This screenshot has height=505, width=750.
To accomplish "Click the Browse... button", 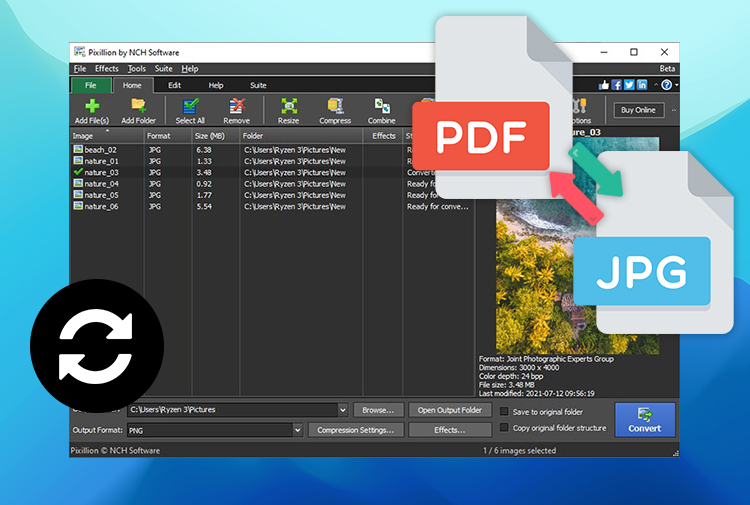I will (x=378, y=410).
